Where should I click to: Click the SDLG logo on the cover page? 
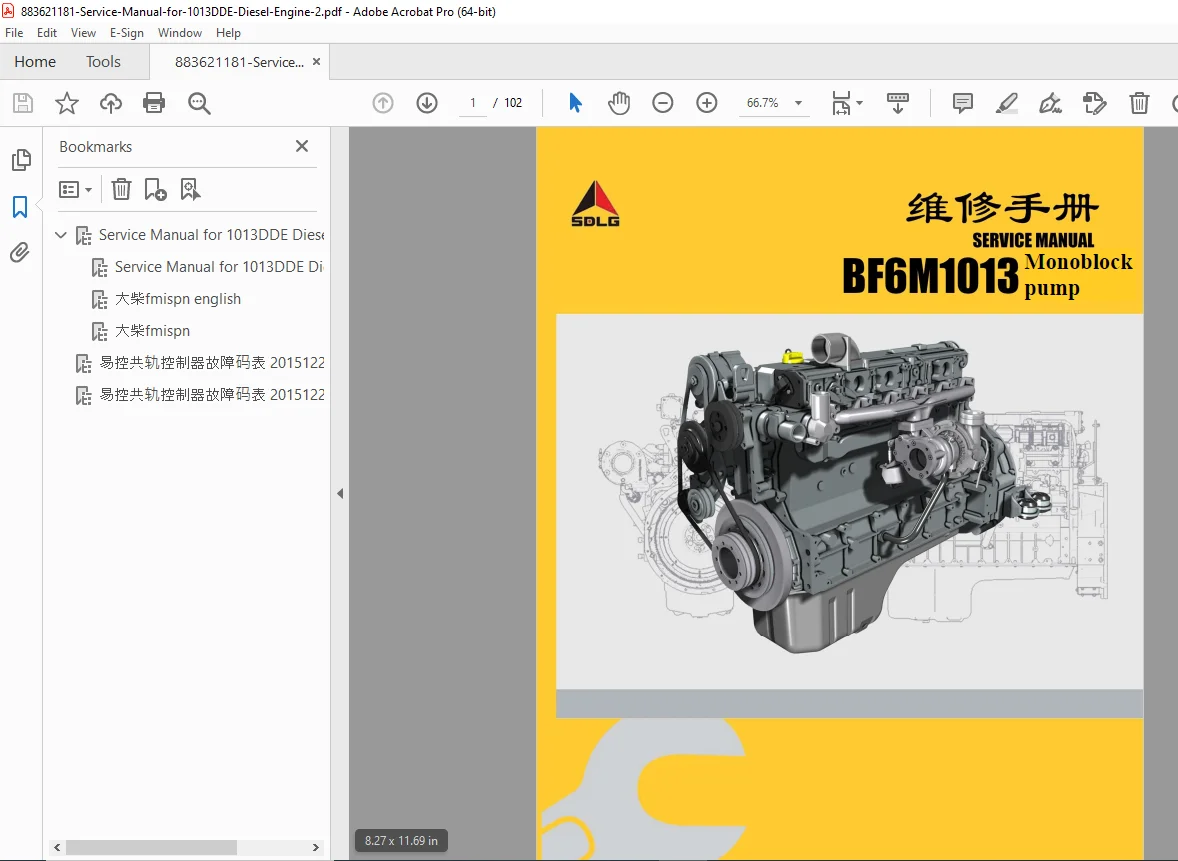595,204
